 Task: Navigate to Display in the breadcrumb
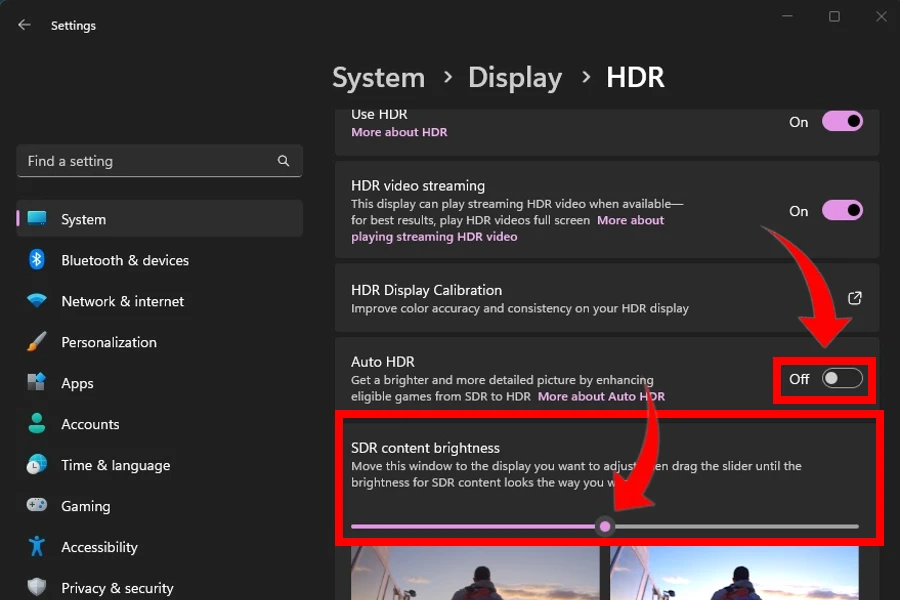[515, 78]
